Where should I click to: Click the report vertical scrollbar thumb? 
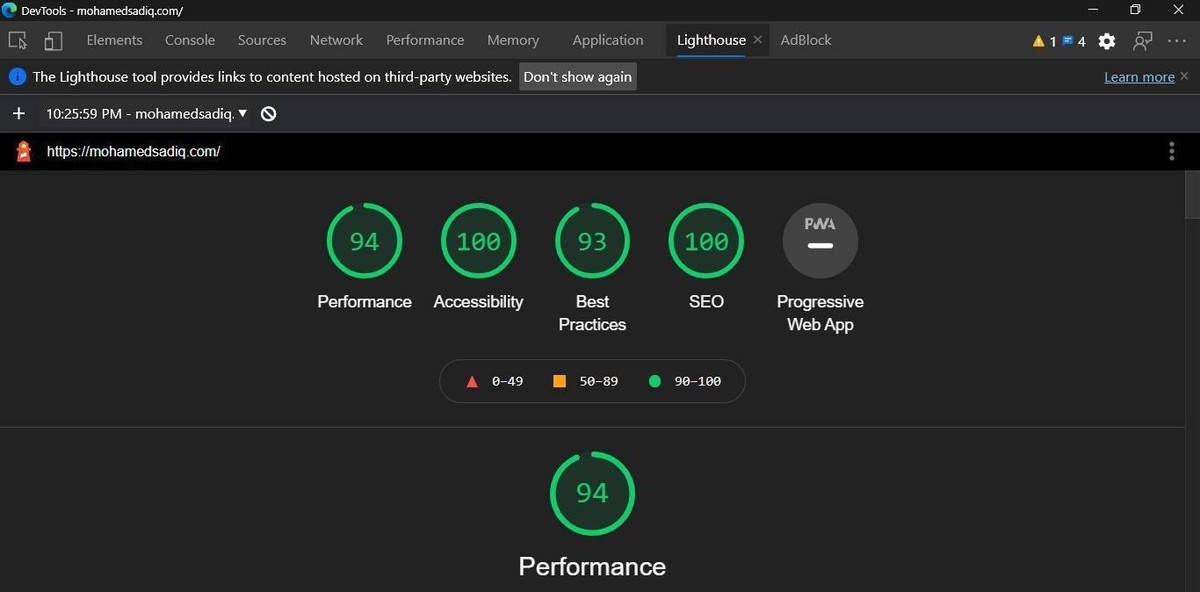click(1192, 195)
